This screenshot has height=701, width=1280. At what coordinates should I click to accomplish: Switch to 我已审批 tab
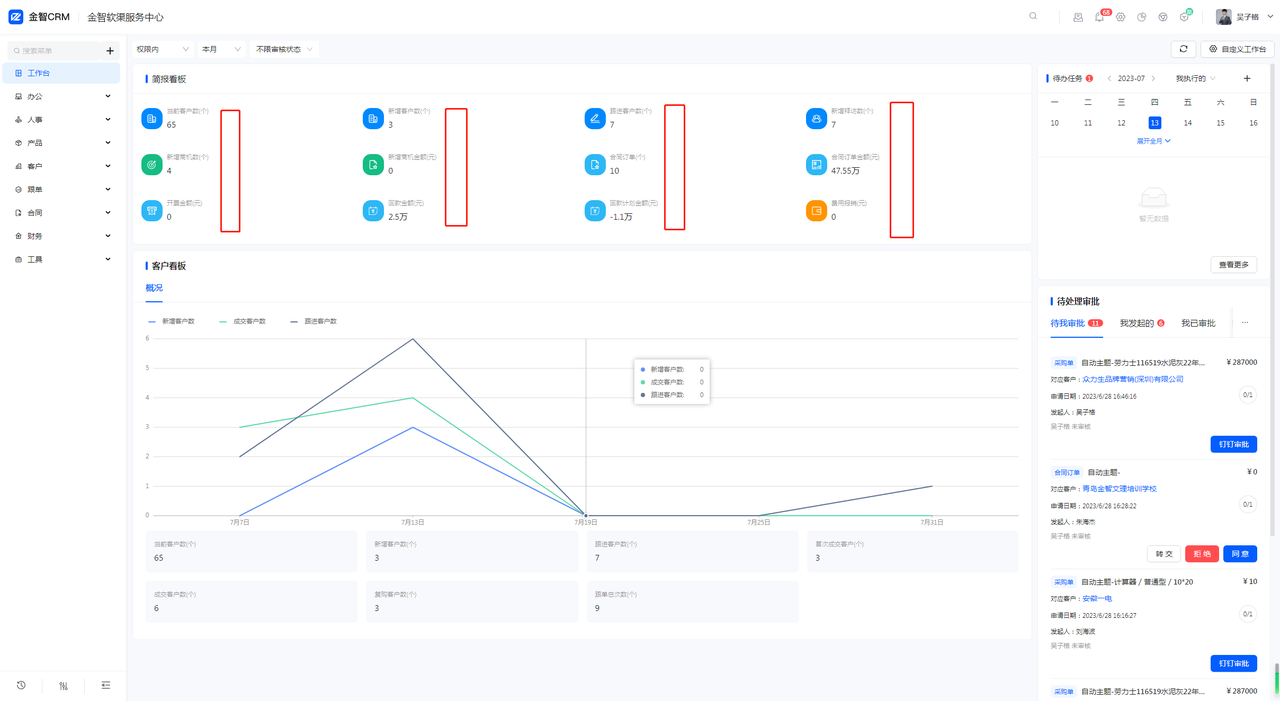tap(1198, 323)
